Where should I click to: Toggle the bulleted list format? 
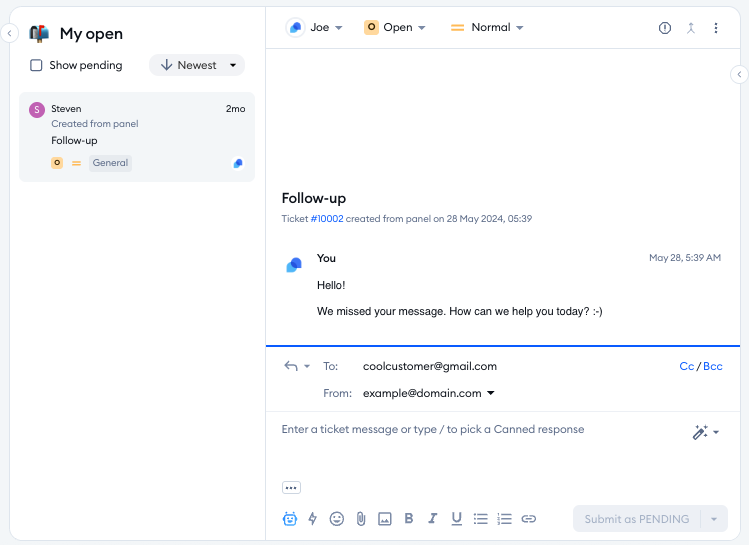tap(480, 519)
